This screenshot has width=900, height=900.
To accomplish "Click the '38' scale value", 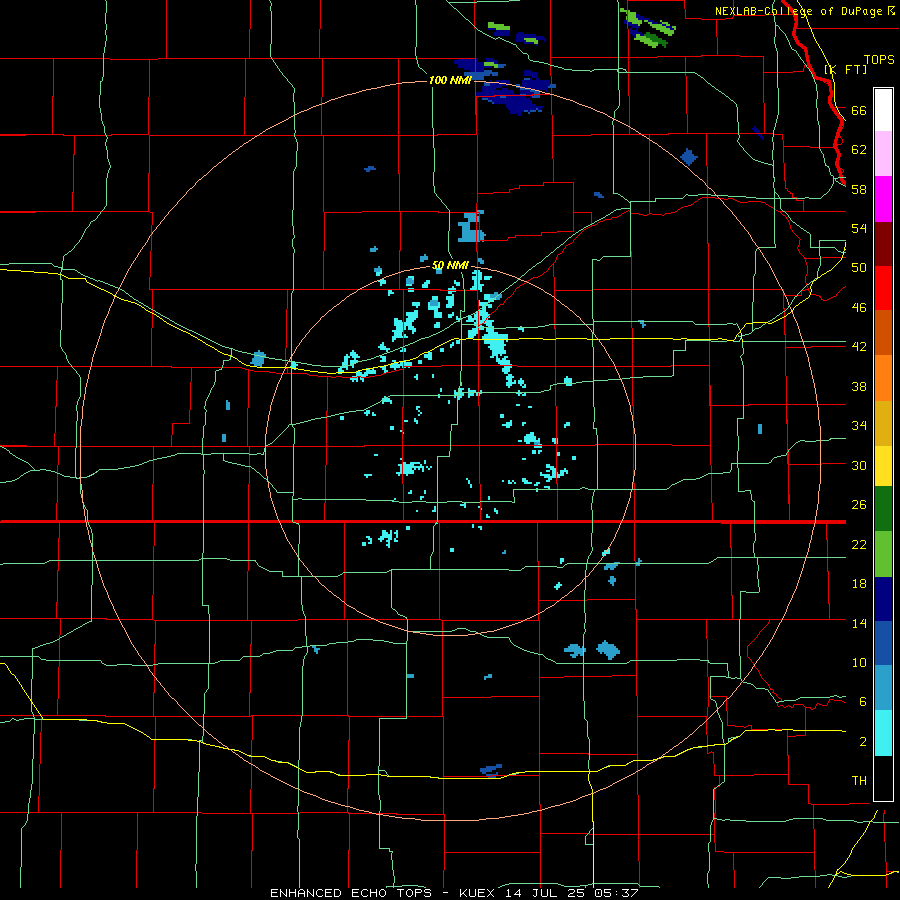I will pyautogui.click(x=859, y=386).
